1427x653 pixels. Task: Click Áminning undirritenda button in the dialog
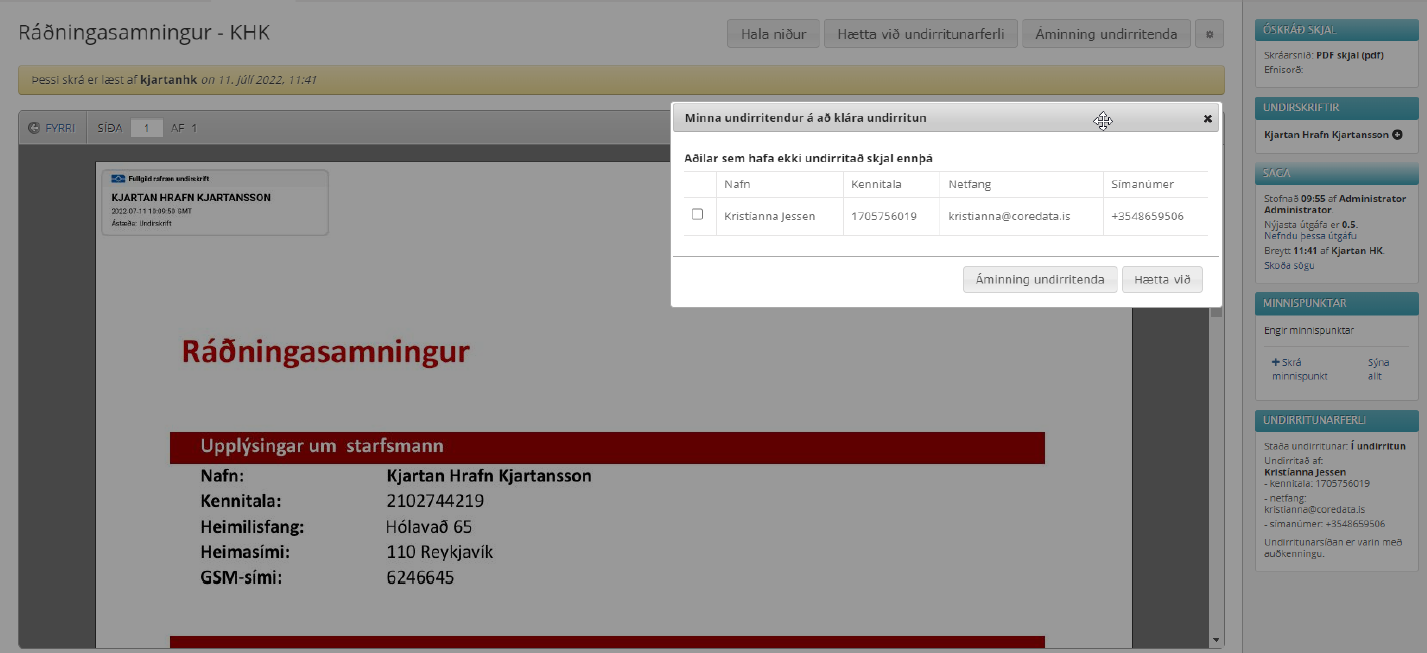point(1039,280)
